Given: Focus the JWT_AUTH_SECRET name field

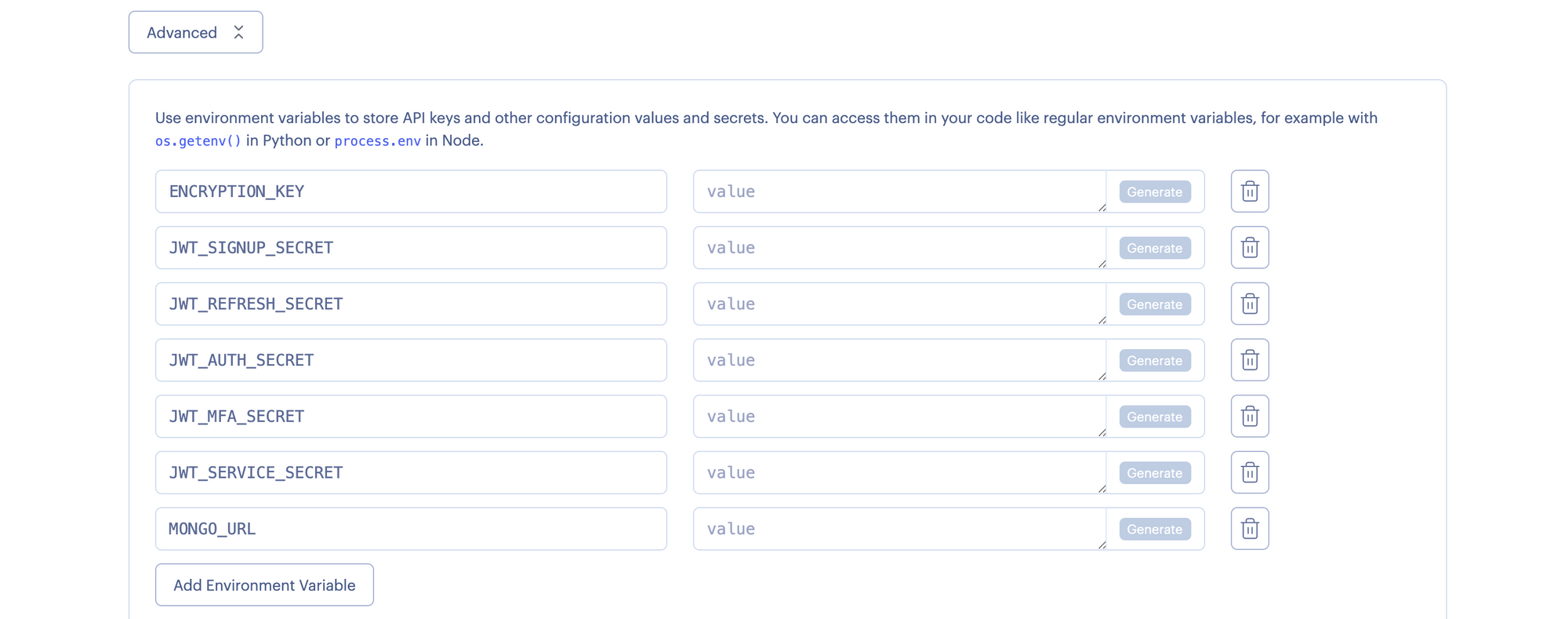Looking at the screenshot, I should 411,360.
